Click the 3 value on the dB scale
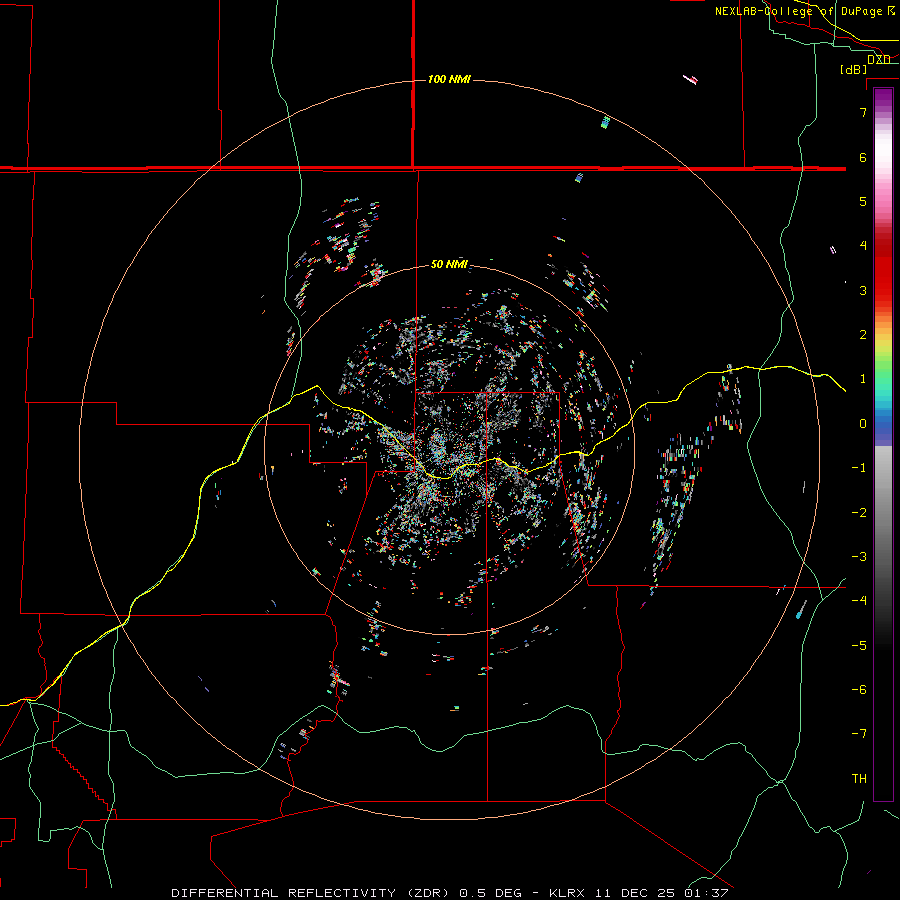 click(x=863, y=290)
